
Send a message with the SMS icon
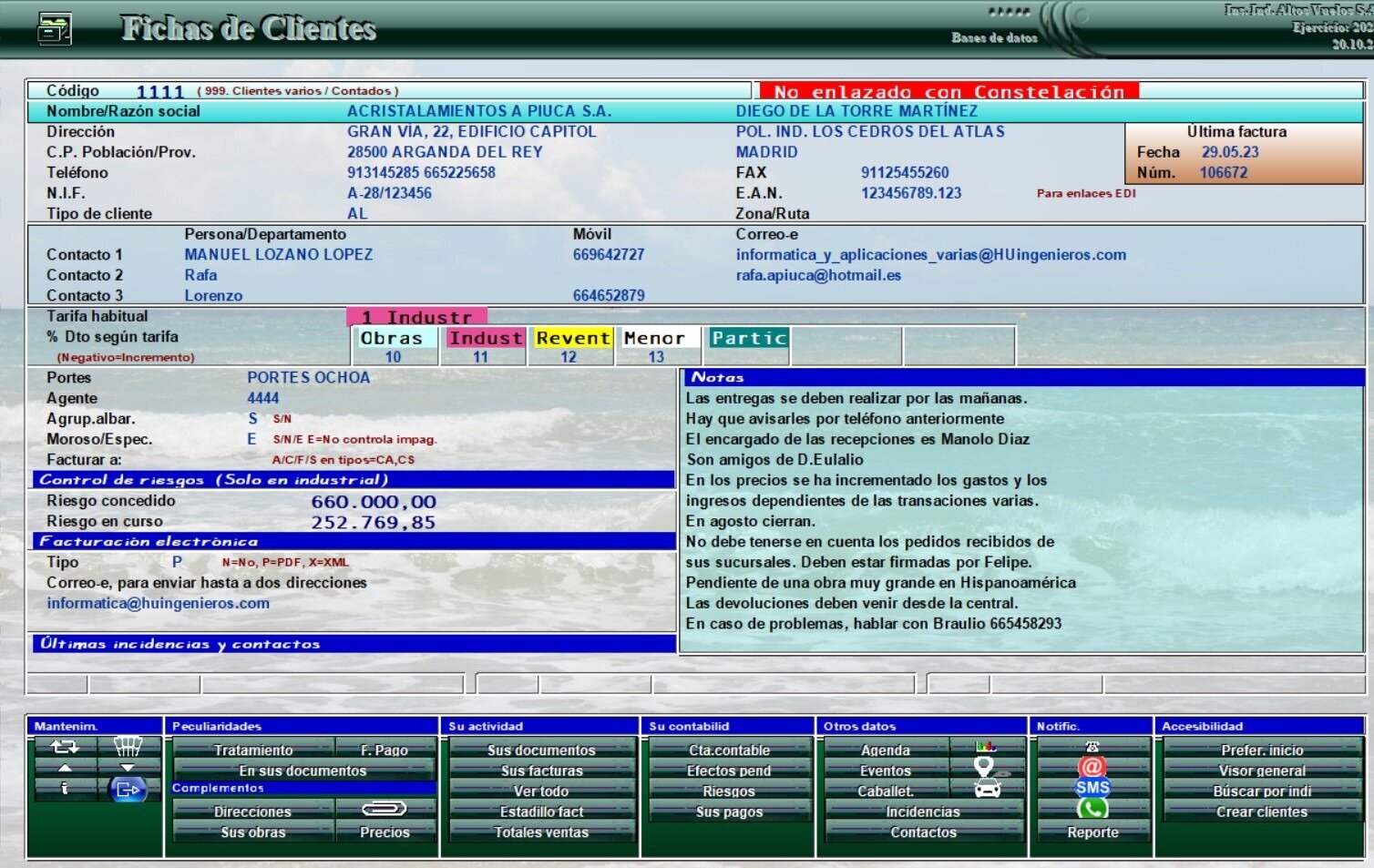pos(1092,788)
